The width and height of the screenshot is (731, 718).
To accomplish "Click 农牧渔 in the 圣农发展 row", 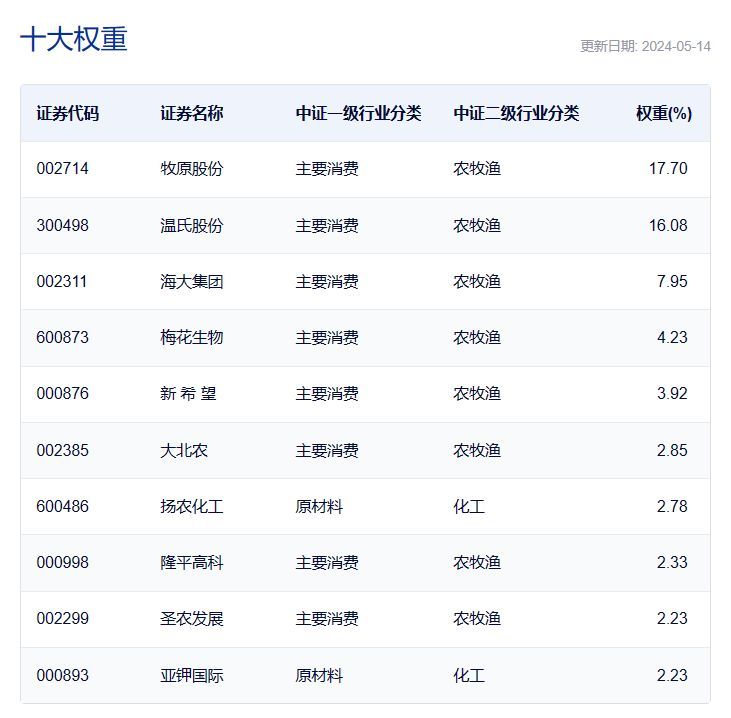I will pos(477,618).
